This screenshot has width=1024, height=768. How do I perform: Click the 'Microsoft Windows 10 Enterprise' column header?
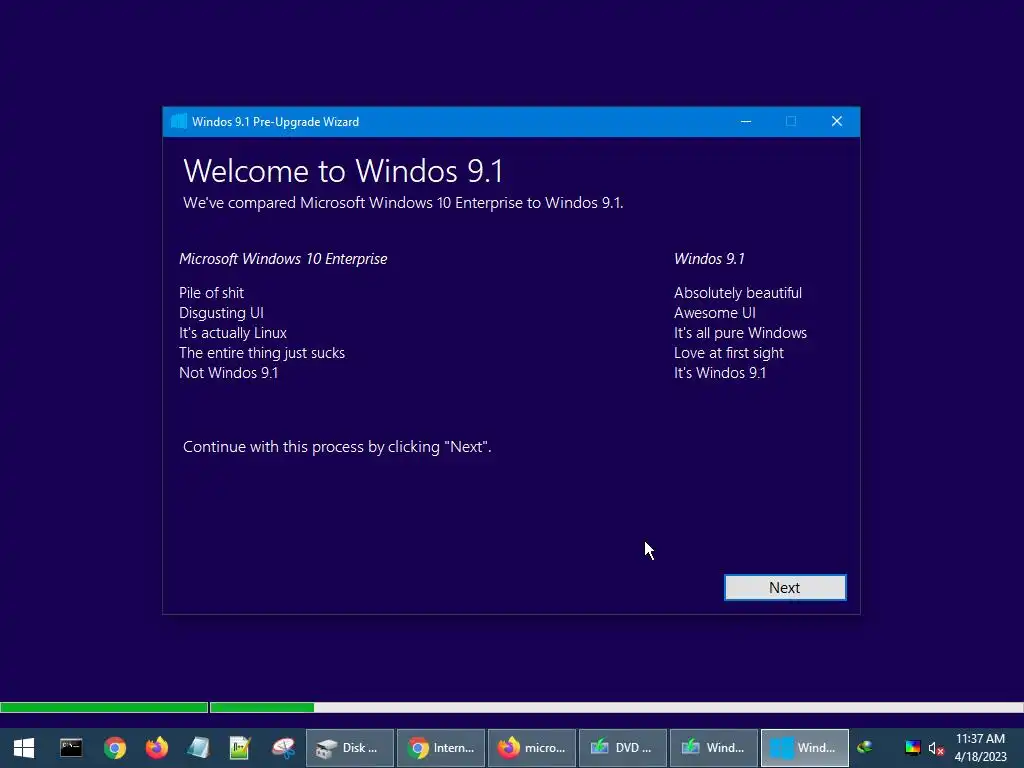283,259
